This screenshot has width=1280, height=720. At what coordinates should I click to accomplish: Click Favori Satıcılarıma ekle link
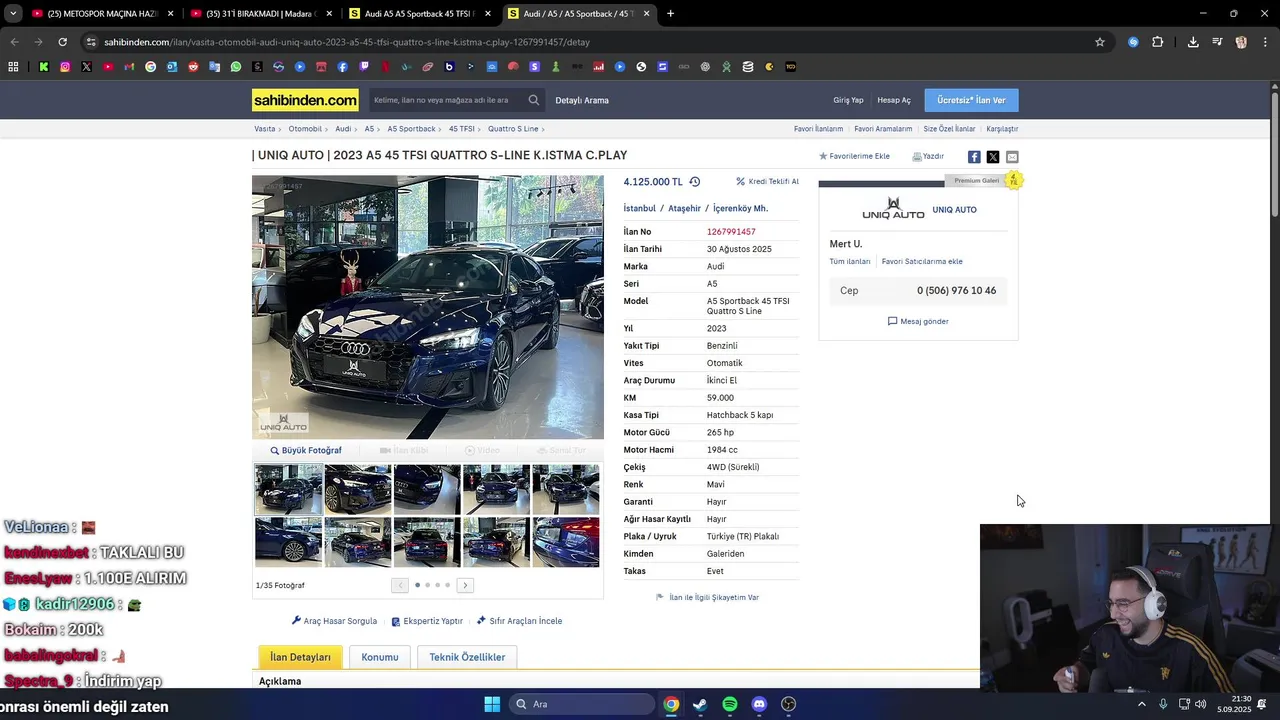pyautogui.click(x=922, y=261)
